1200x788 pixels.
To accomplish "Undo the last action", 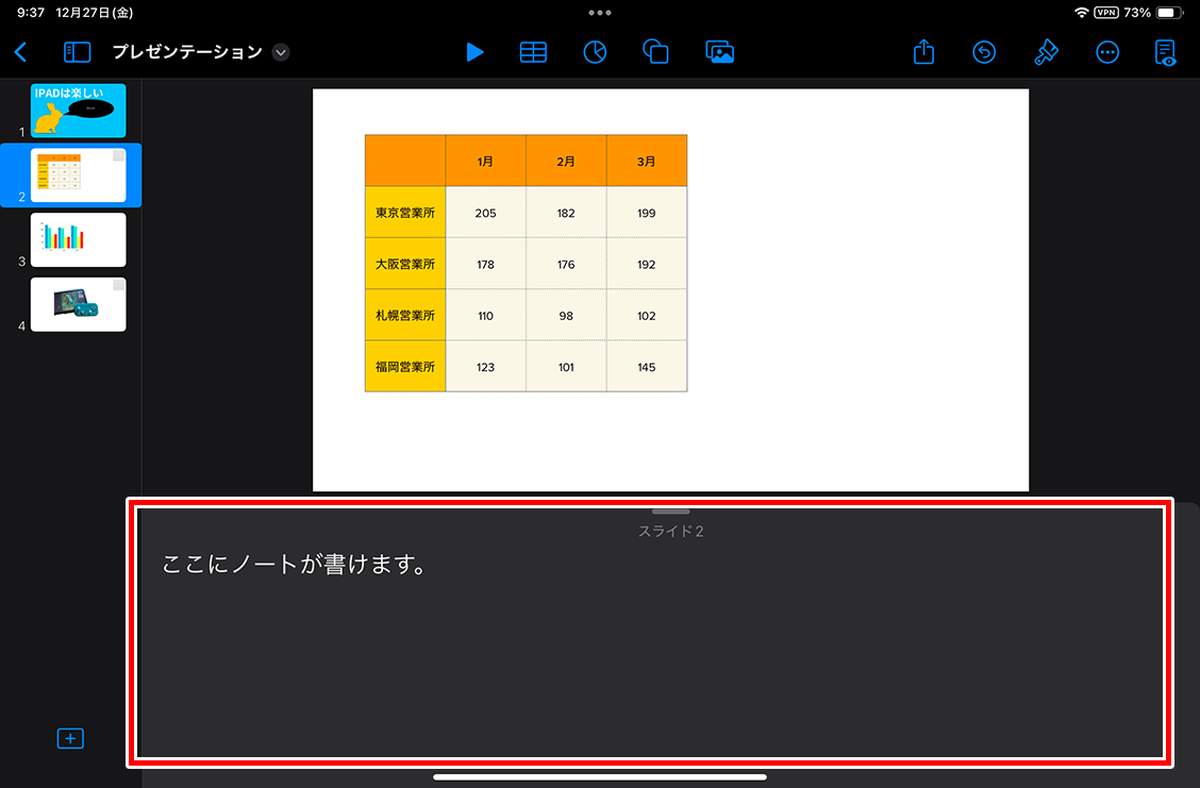I will tap(985, 52).
